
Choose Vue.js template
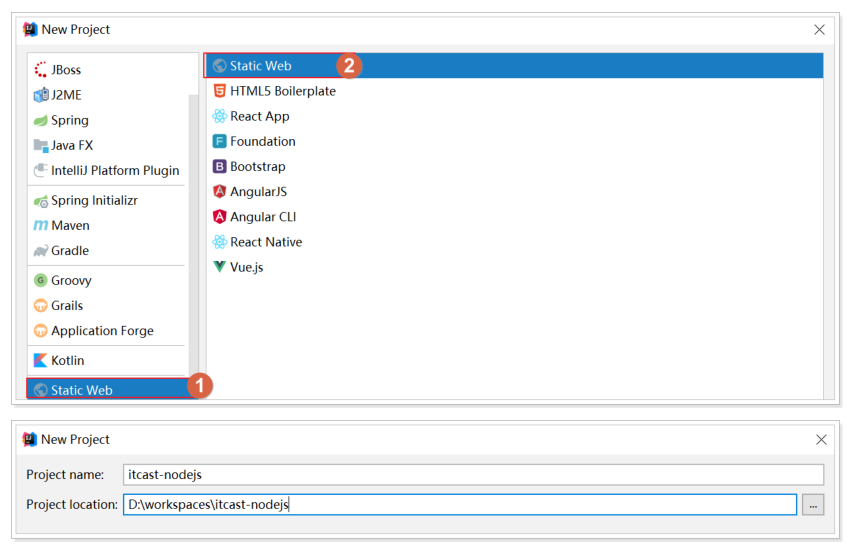pyautogui.click(x=513, y=267)
